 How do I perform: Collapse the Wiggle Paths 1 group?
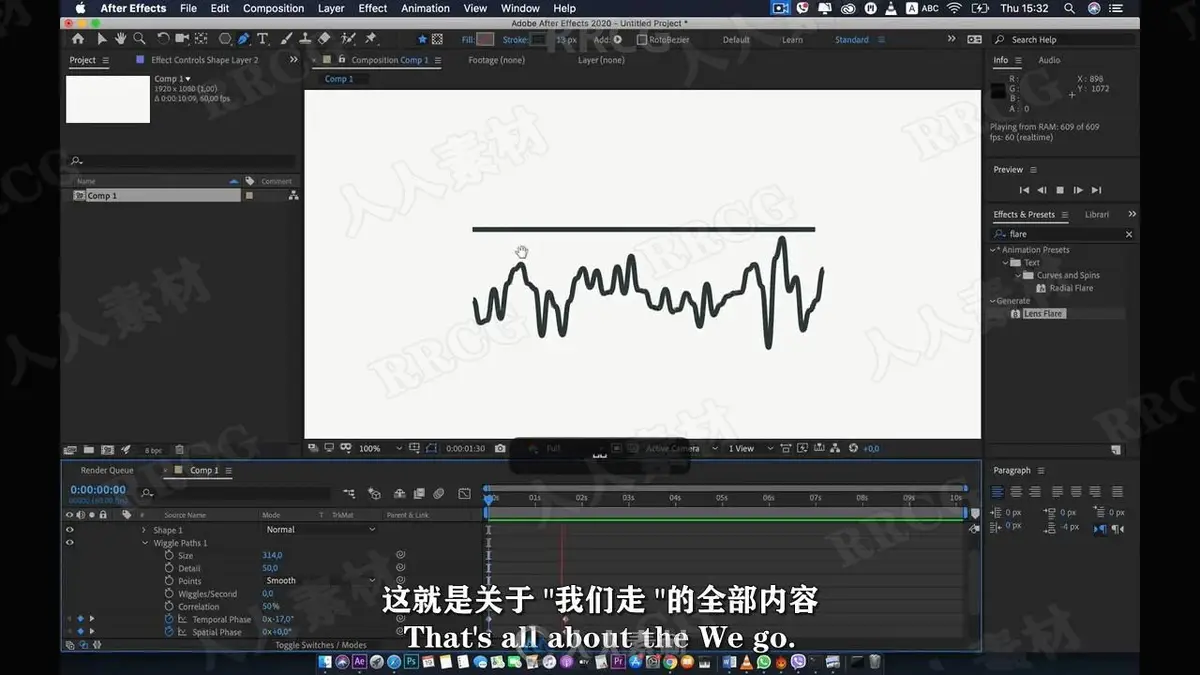pyautogui.click(x=145, y=543)
